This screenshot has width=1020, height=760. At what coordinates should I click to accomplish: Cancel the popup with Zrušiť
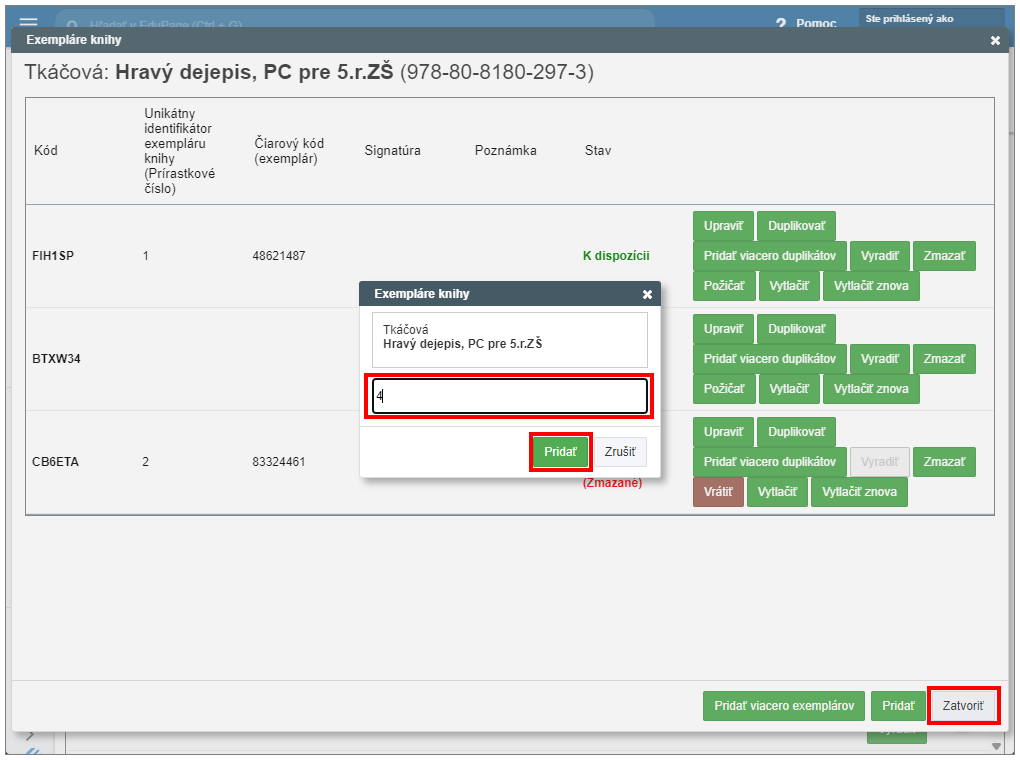620,452
